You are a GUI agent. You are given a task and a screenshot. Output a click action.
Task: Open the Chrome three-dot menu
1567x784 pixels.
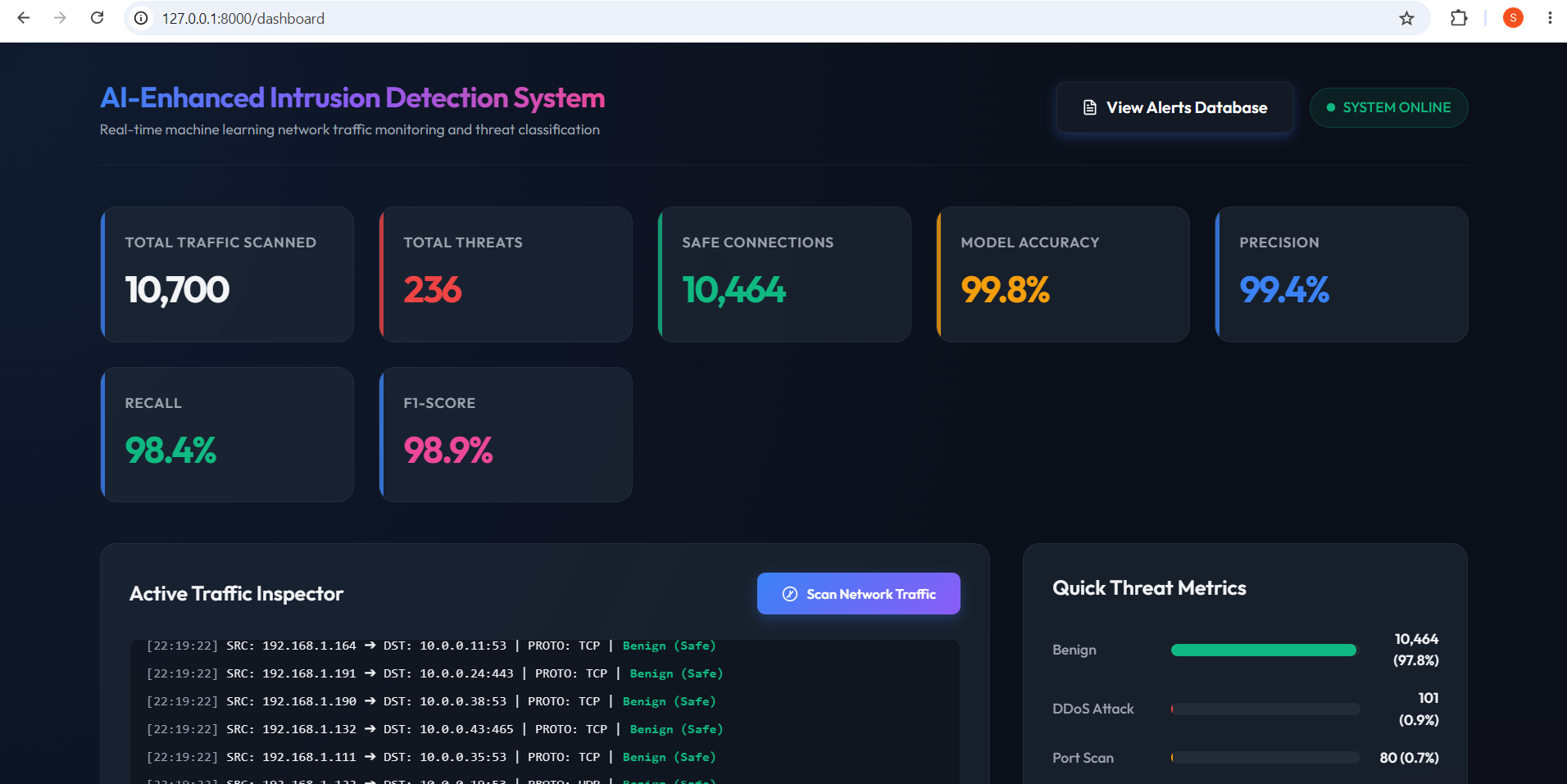(1550, 18)
